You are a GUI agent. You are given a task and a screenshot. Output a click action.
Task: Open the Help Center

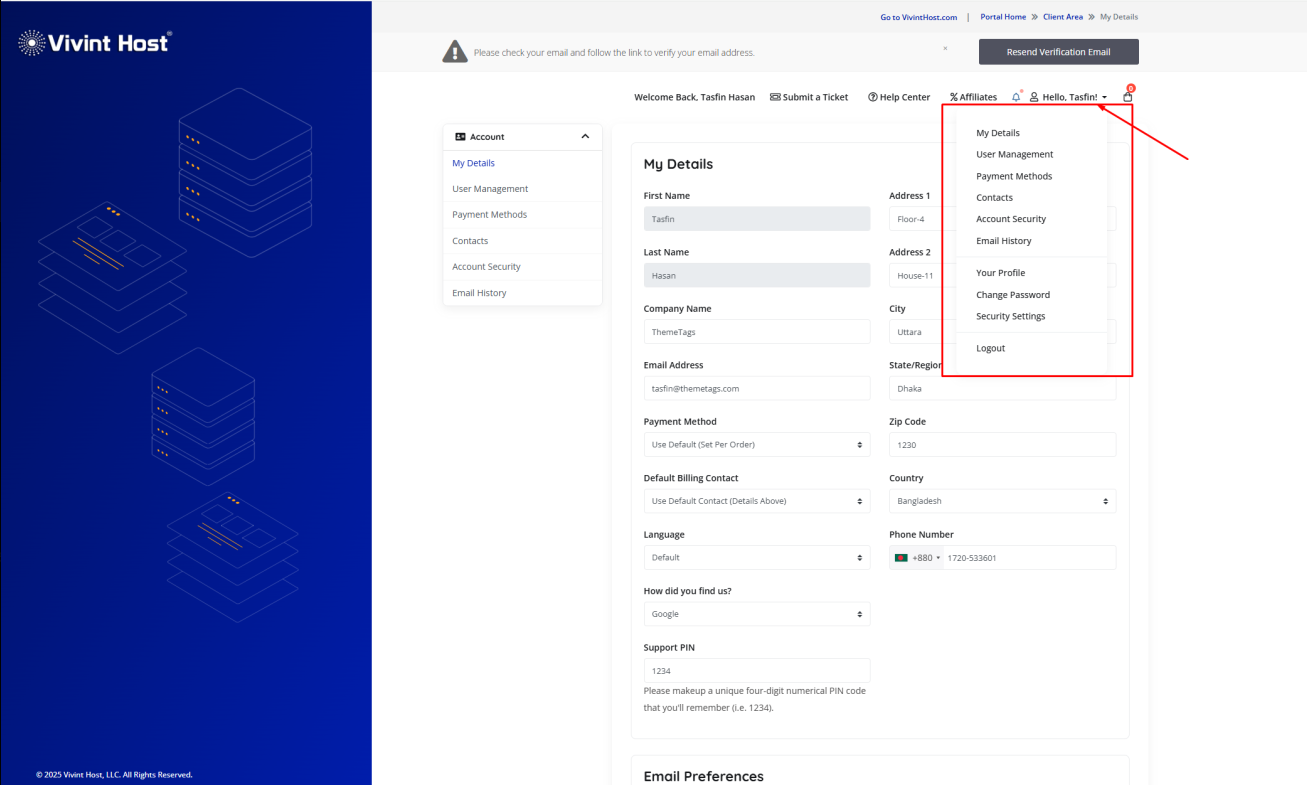click(899, 97)
